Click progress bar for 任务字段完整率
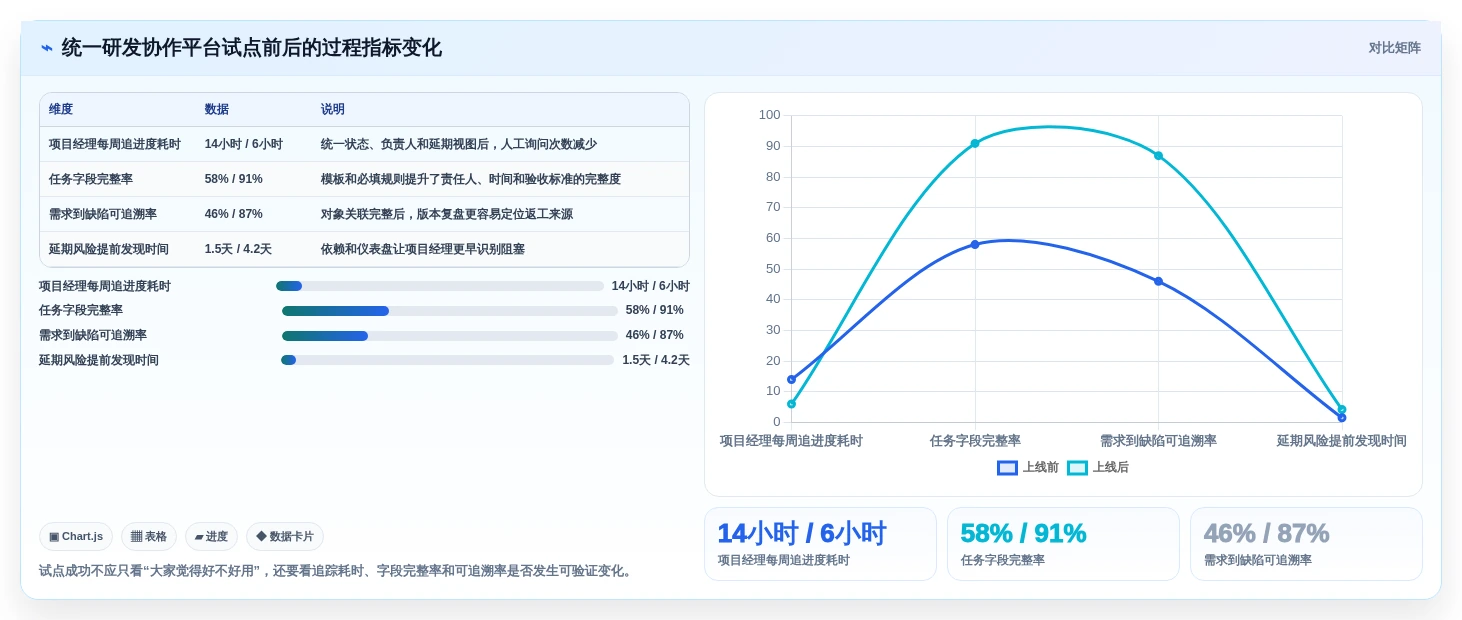 pos(450,311)
